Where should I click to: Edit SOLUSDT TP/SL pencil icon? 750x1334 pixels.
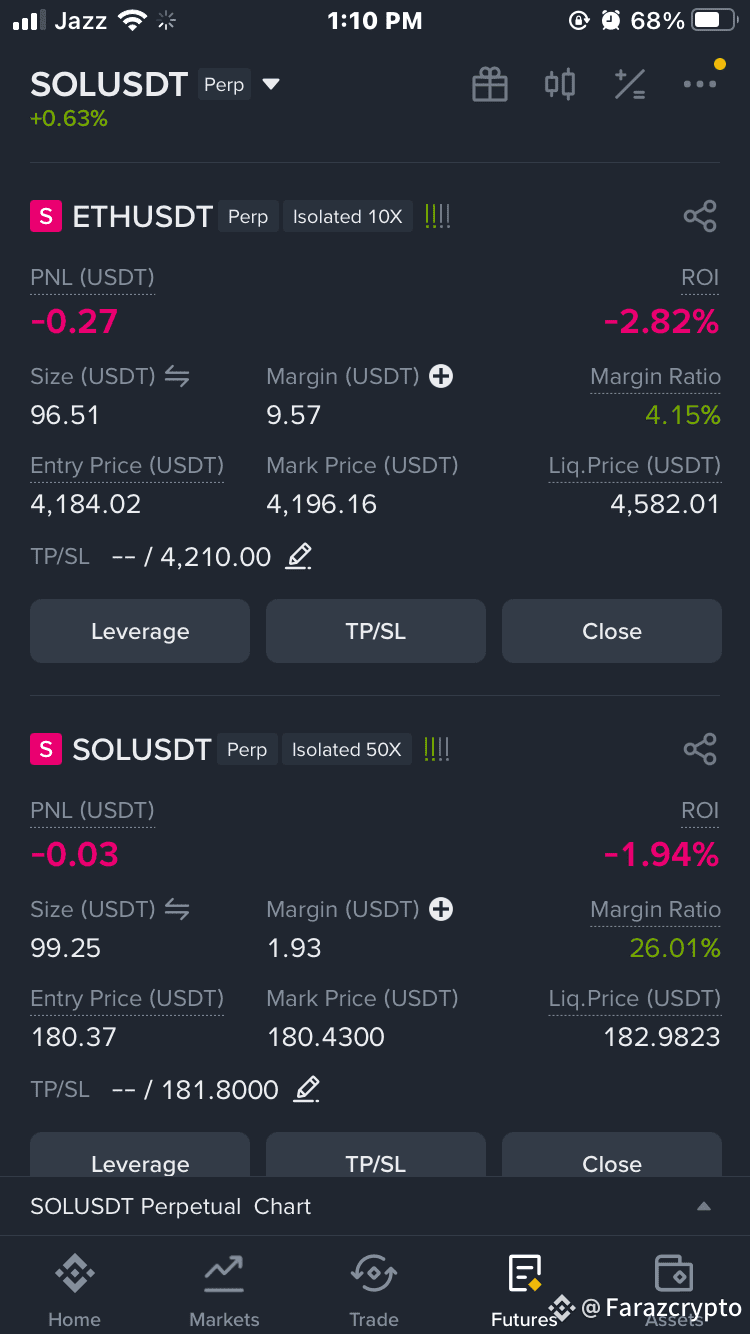point(306,1089)
